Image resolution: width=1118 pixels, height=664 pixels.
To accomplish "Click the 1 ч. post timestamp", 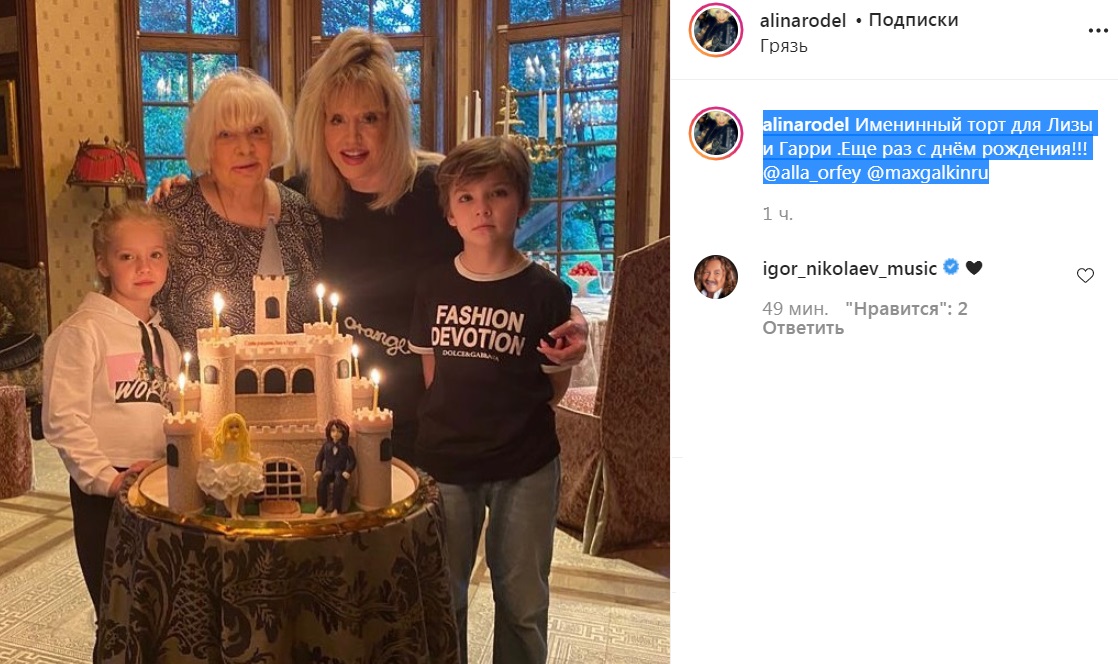I will [x=777, y=214].
